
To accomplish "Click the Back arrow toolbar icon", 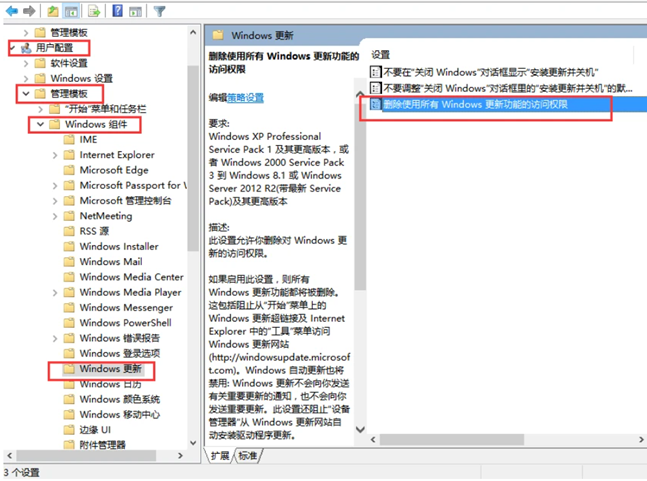I will click(12, 11).
